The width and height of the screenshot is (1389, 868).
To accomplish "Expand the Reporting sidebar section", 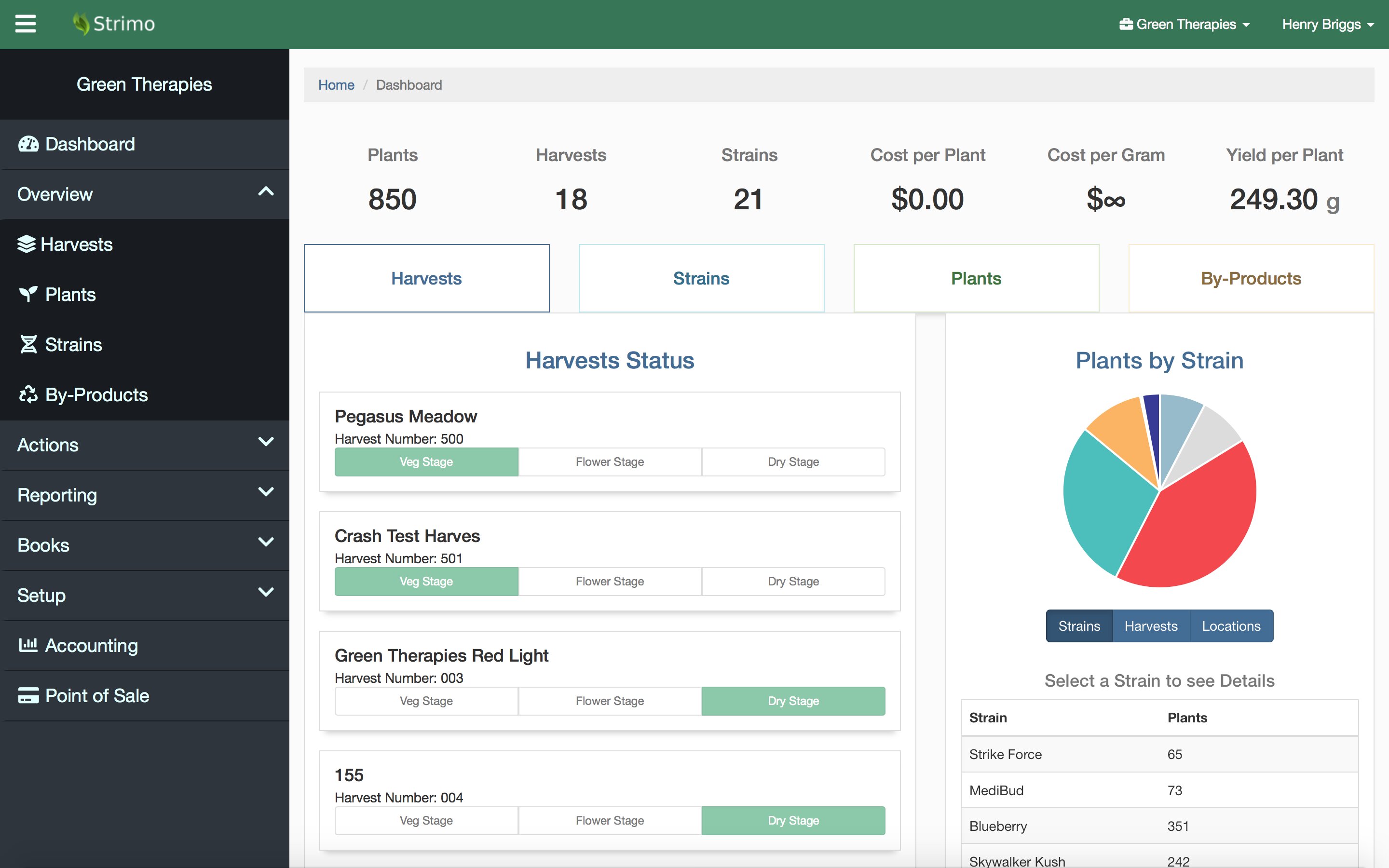I will point(265,493).
